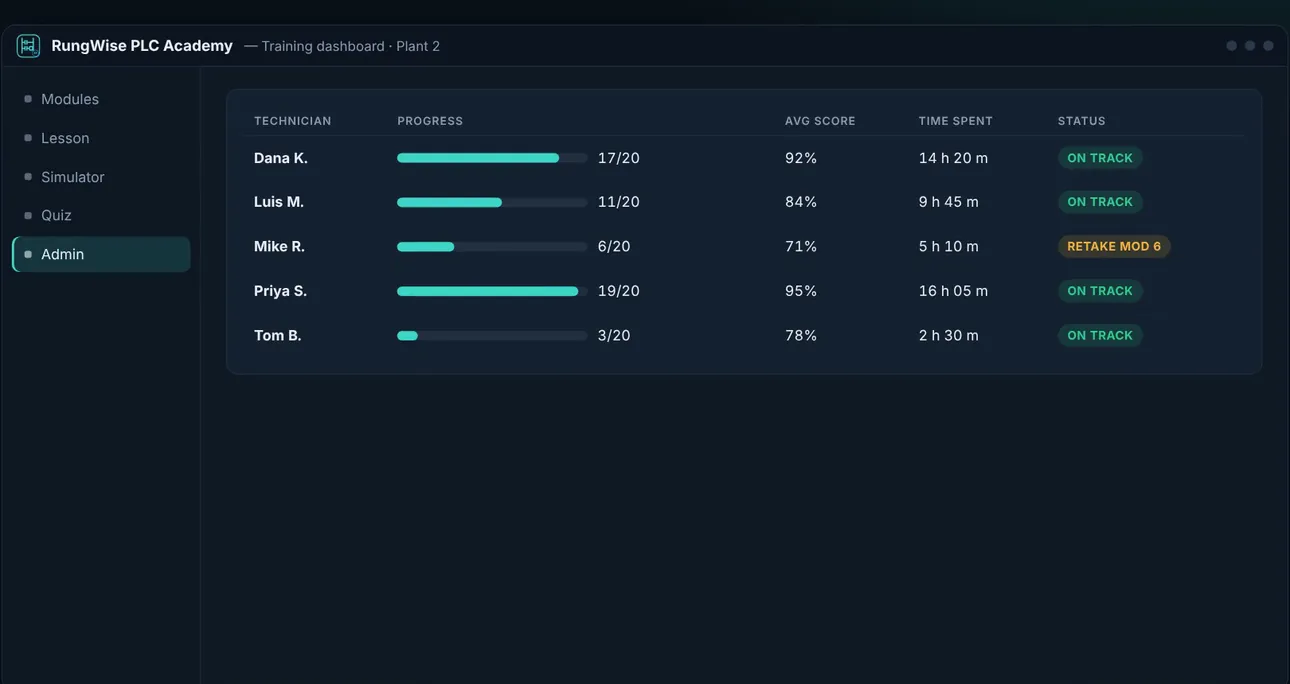Select technician name Priya S.

tap(280, 291)
